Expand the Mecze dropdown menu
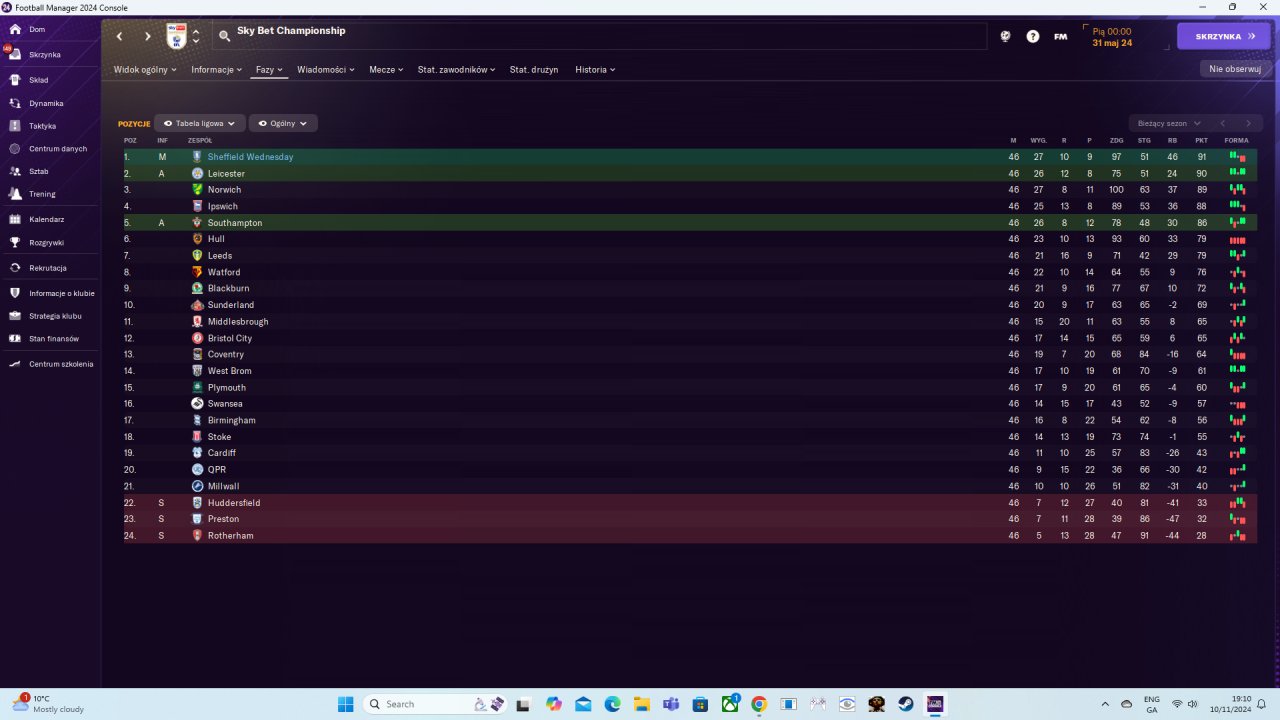This screenshot has width=1280, height=720. tap(386, 70)
